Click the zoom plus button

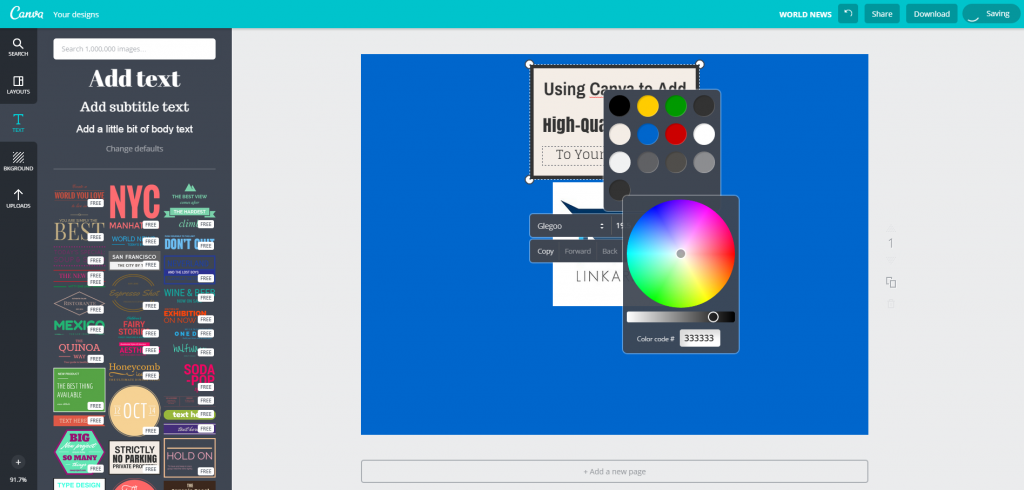[17, 462]
